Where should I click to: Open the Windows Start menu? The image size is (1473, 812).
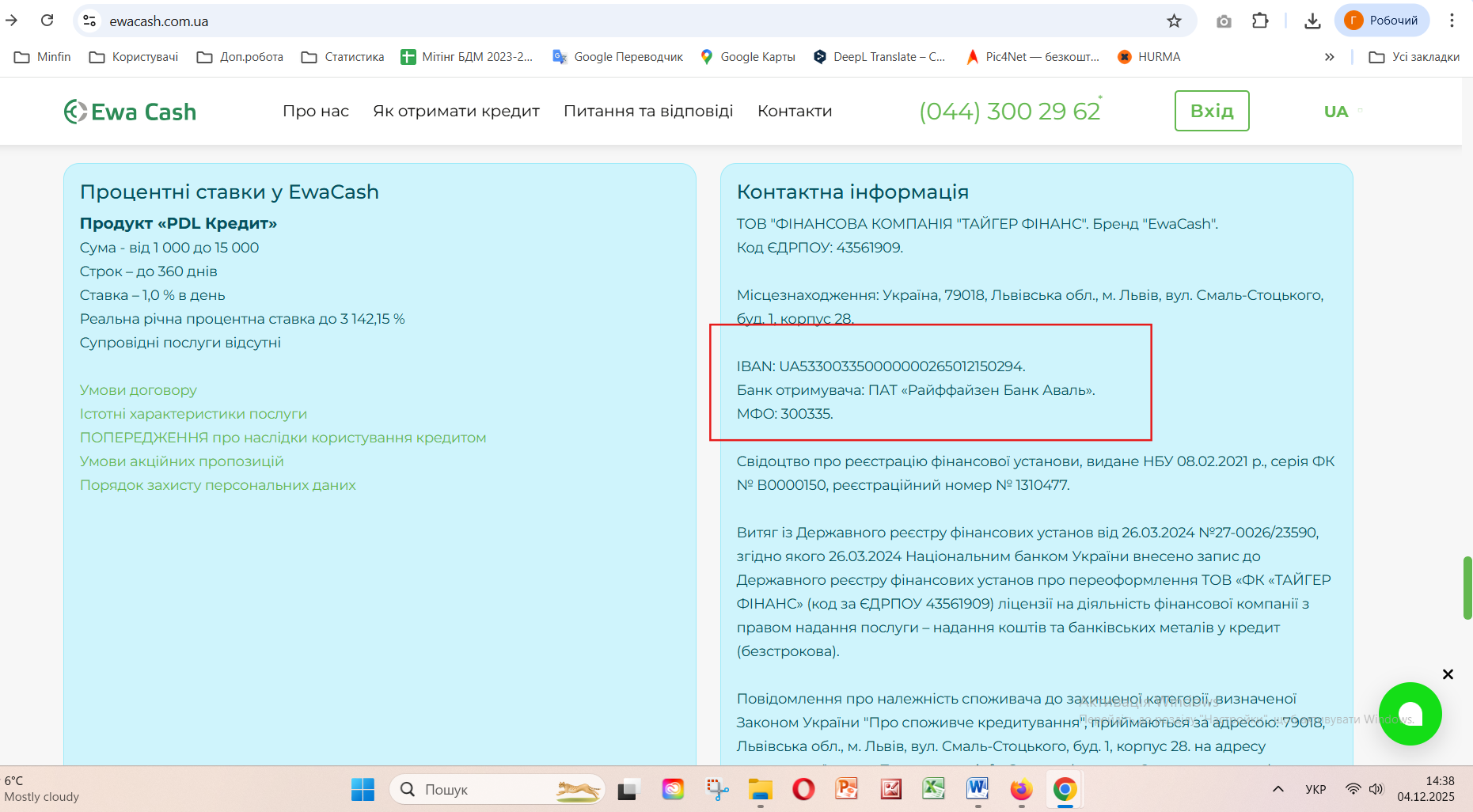363,789
